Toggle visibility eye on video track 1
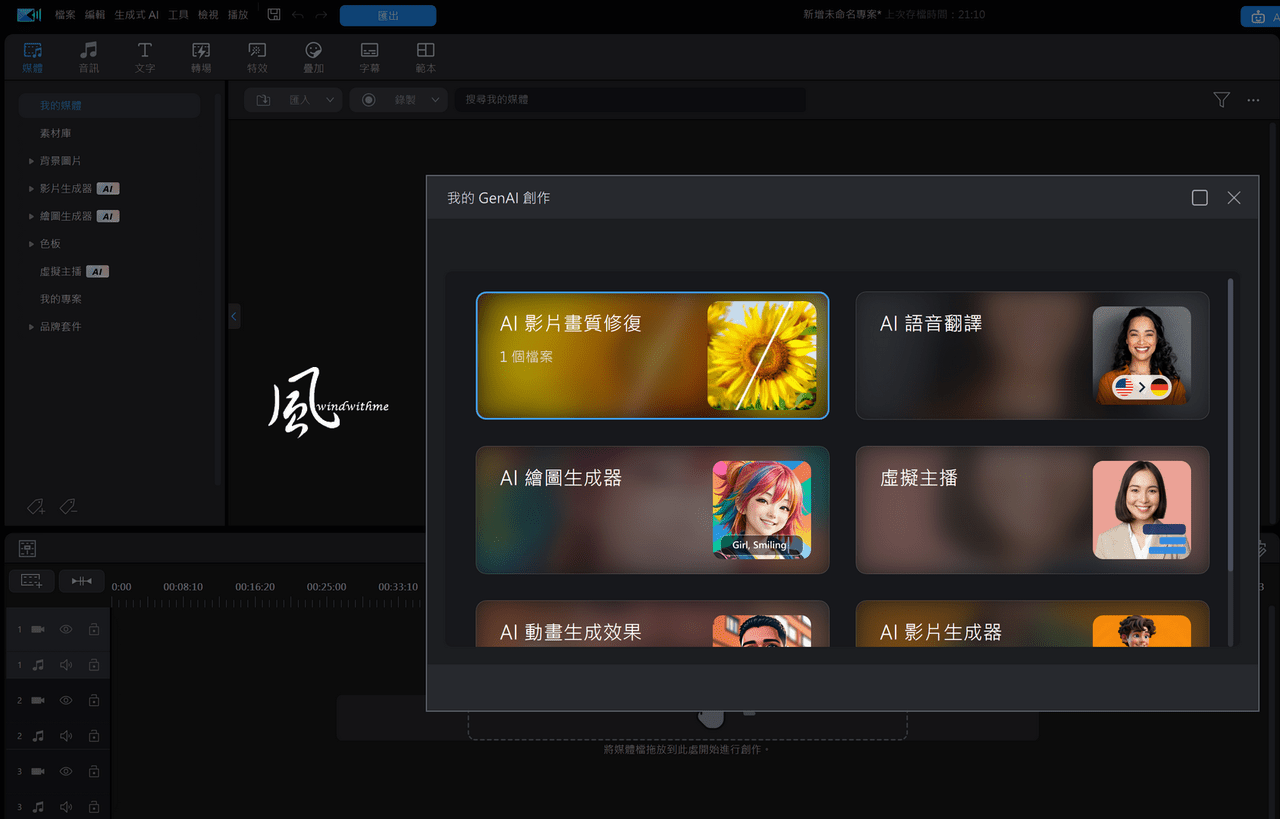The width and height of the screenshot is (1280, 819). click(66, 629)
